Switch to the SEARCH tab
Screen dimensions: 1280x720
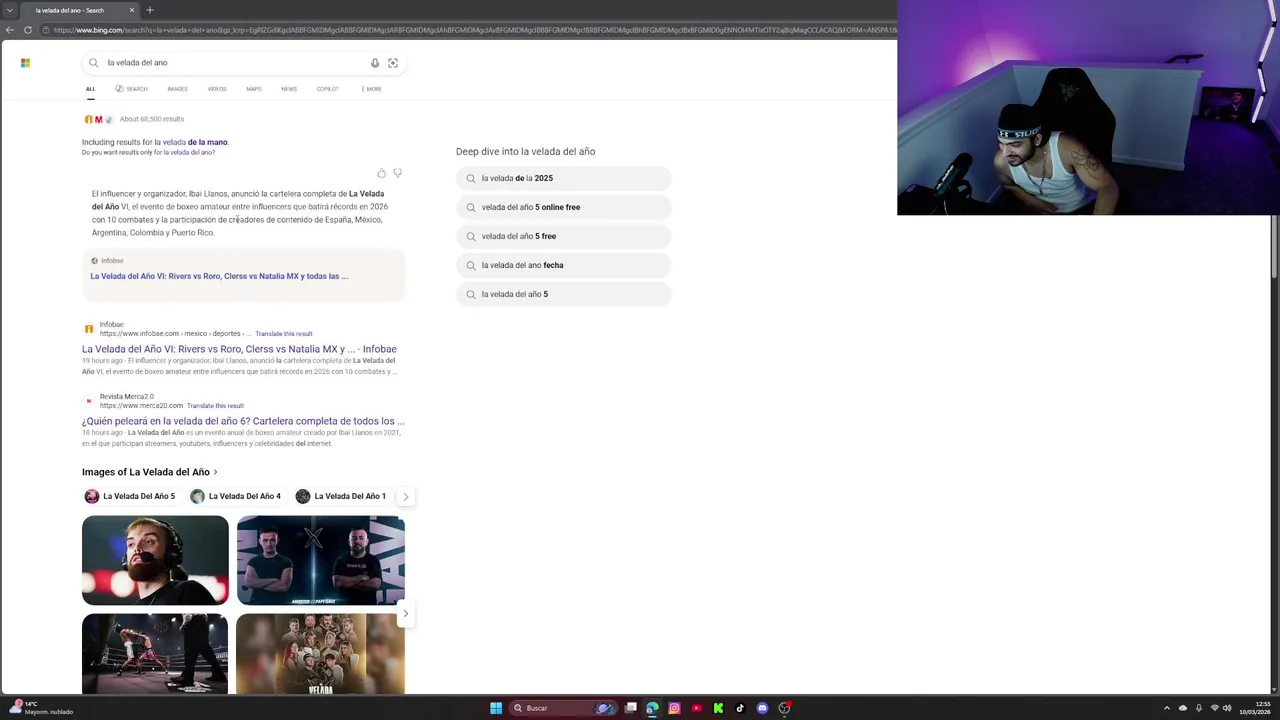coord(131,89)
